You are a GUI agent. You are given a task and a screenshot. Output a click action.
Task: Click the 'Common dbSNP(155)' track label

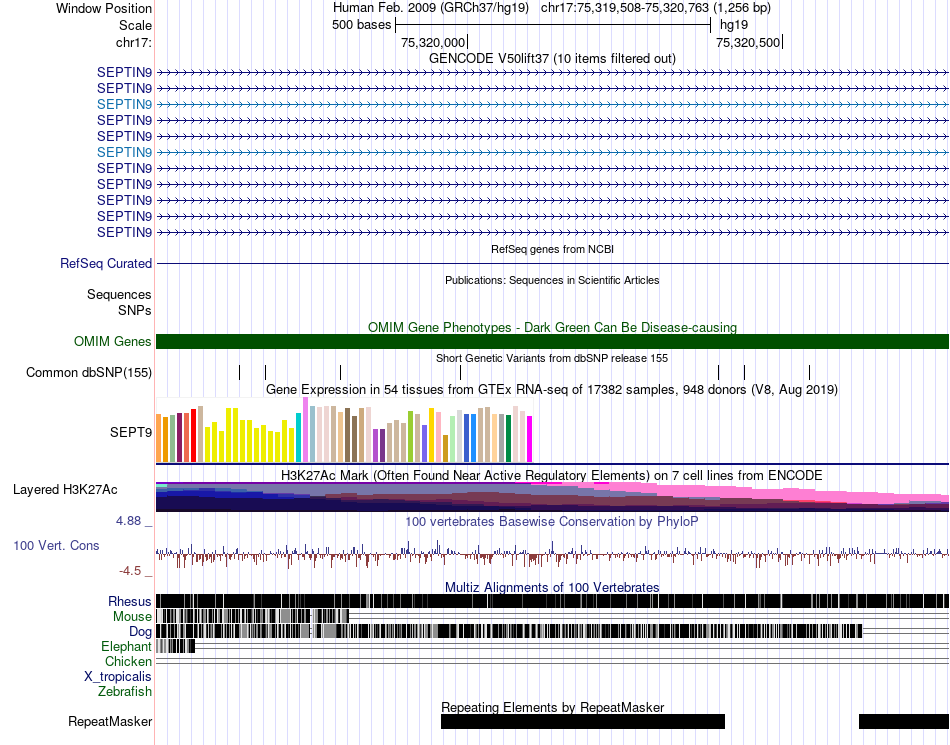click(89, 372)
